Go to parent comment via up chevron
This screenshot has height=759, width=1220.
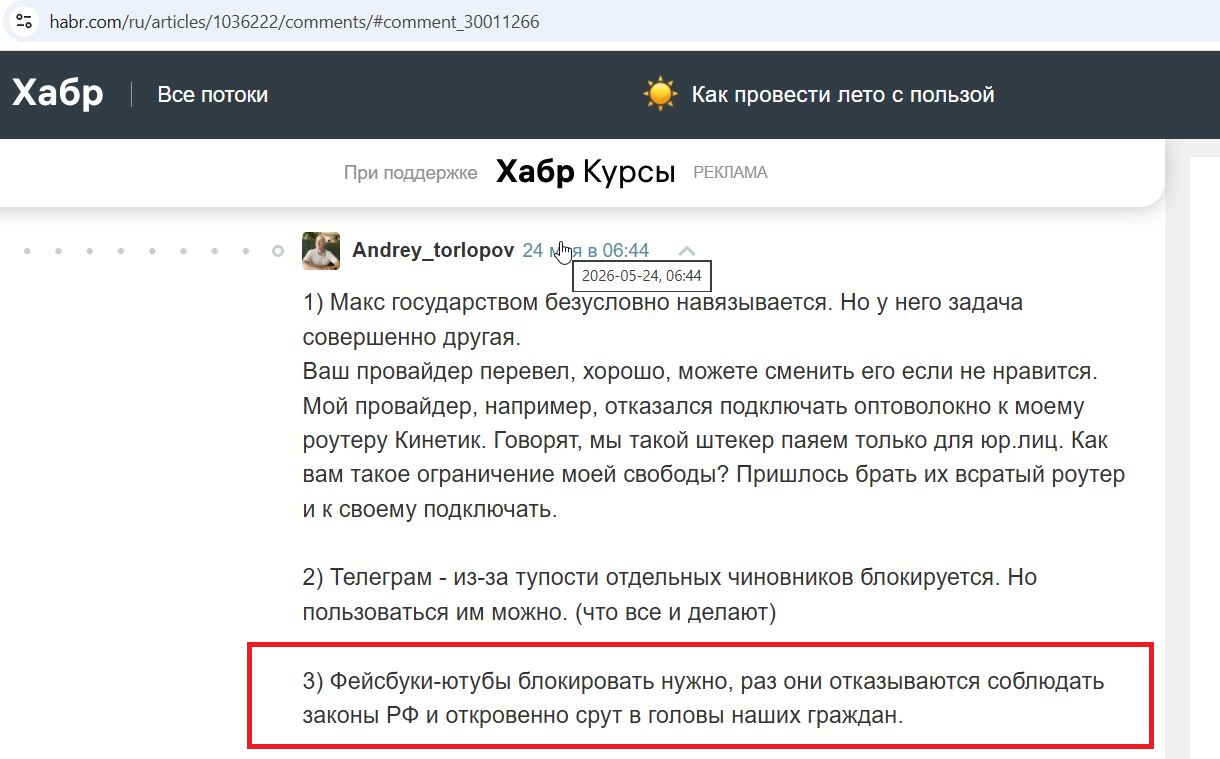coord(686,251)
